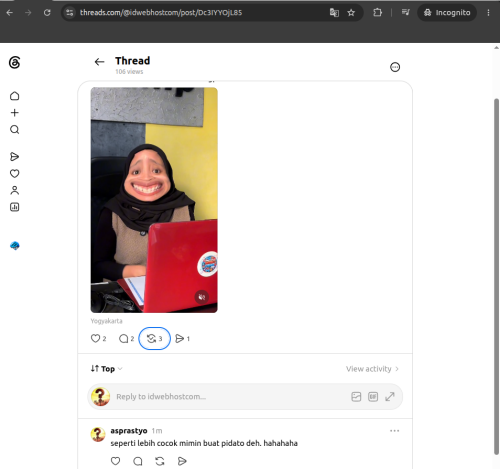Unmute the video with speaker icon
Image resolution: width=500 pixels, height=469 pixels.
point(202,297)
